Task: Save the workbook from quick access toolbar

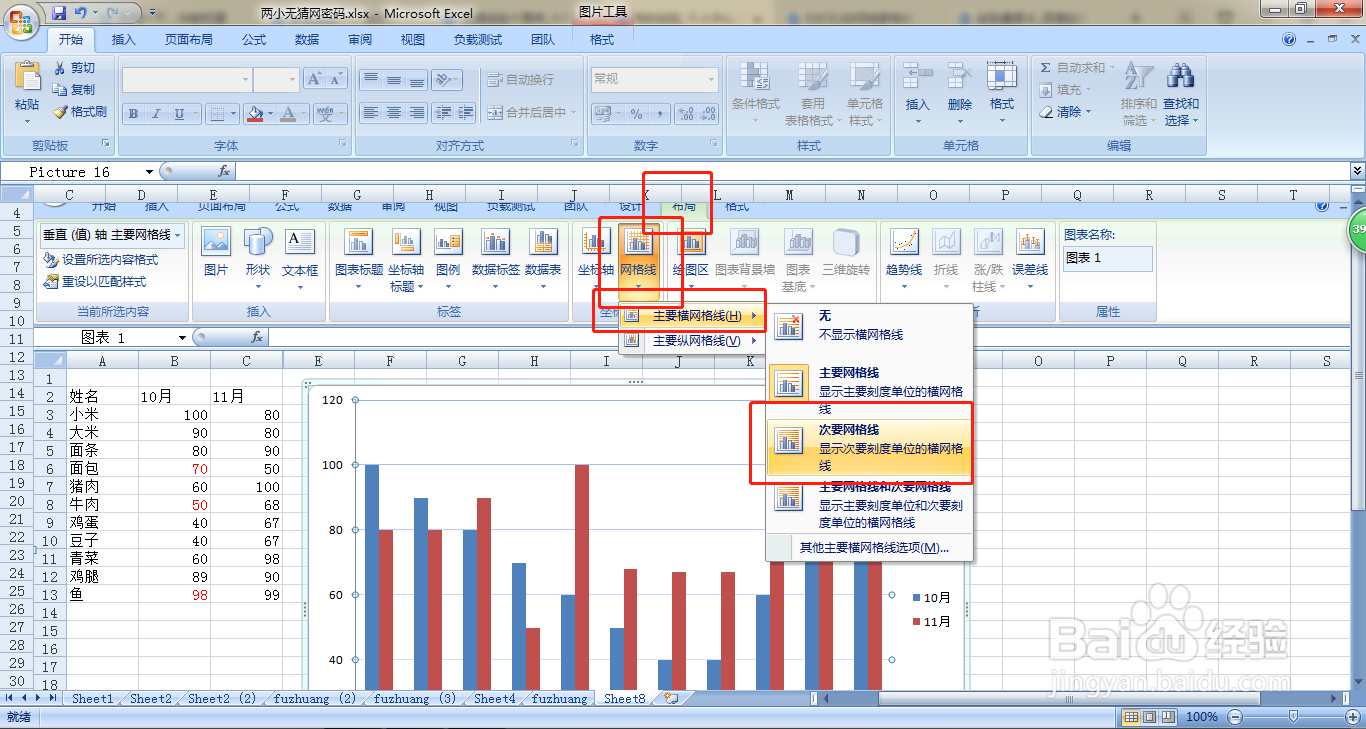Action: (59, 13)
